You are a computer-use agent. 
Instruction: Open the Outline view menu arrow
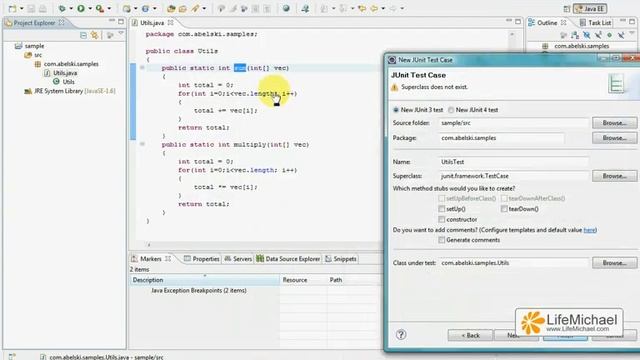click(x=632, y=34)
